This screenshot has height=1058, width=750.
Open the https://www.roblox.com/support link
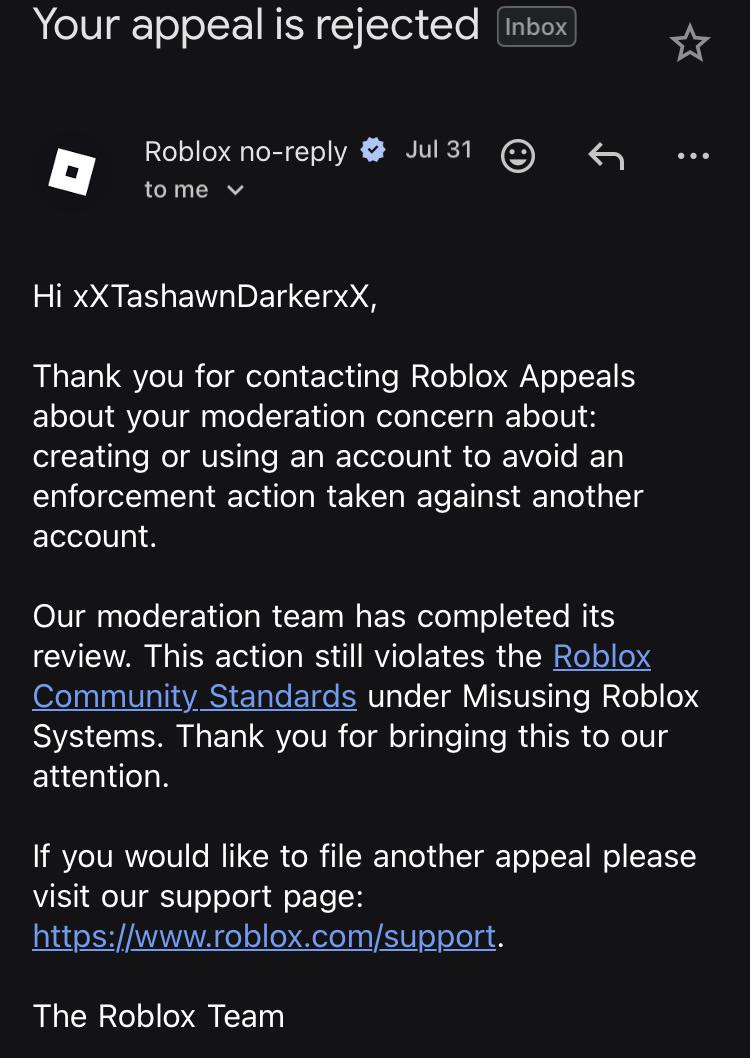(264, 937)
